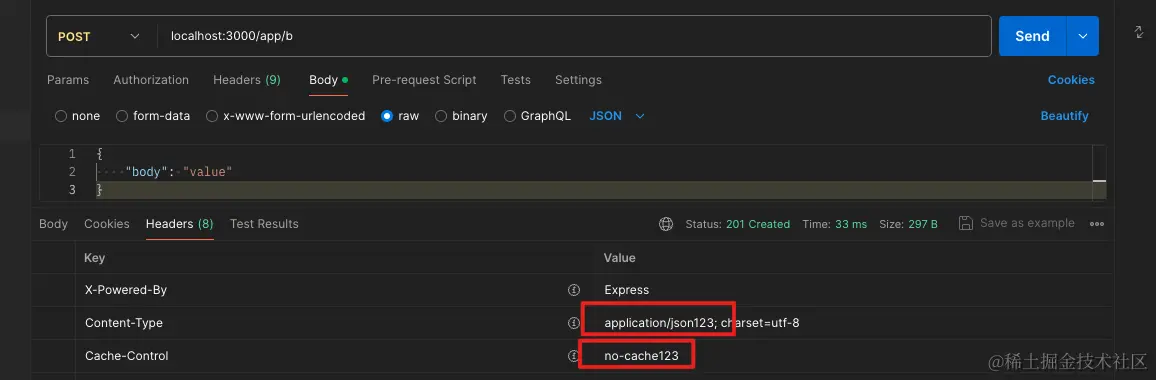Select the none body type radio
This screenshot has width=1156, height=380.
click(60, 116)
